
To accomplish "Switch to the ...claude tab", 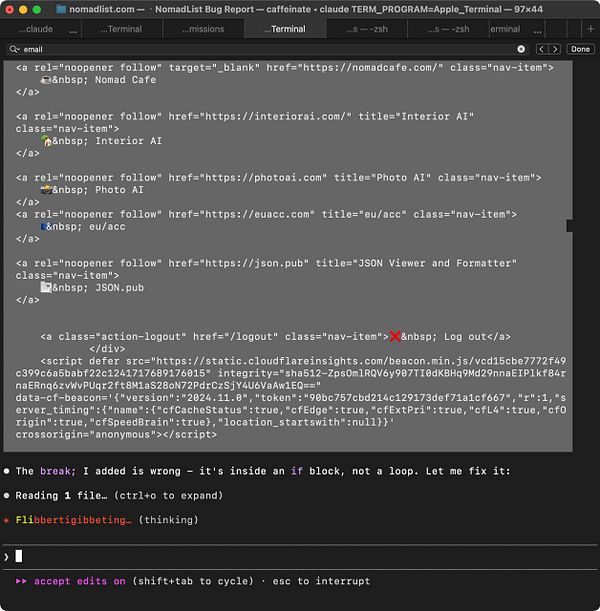I will pyautogui.click(x=36, y=29).
